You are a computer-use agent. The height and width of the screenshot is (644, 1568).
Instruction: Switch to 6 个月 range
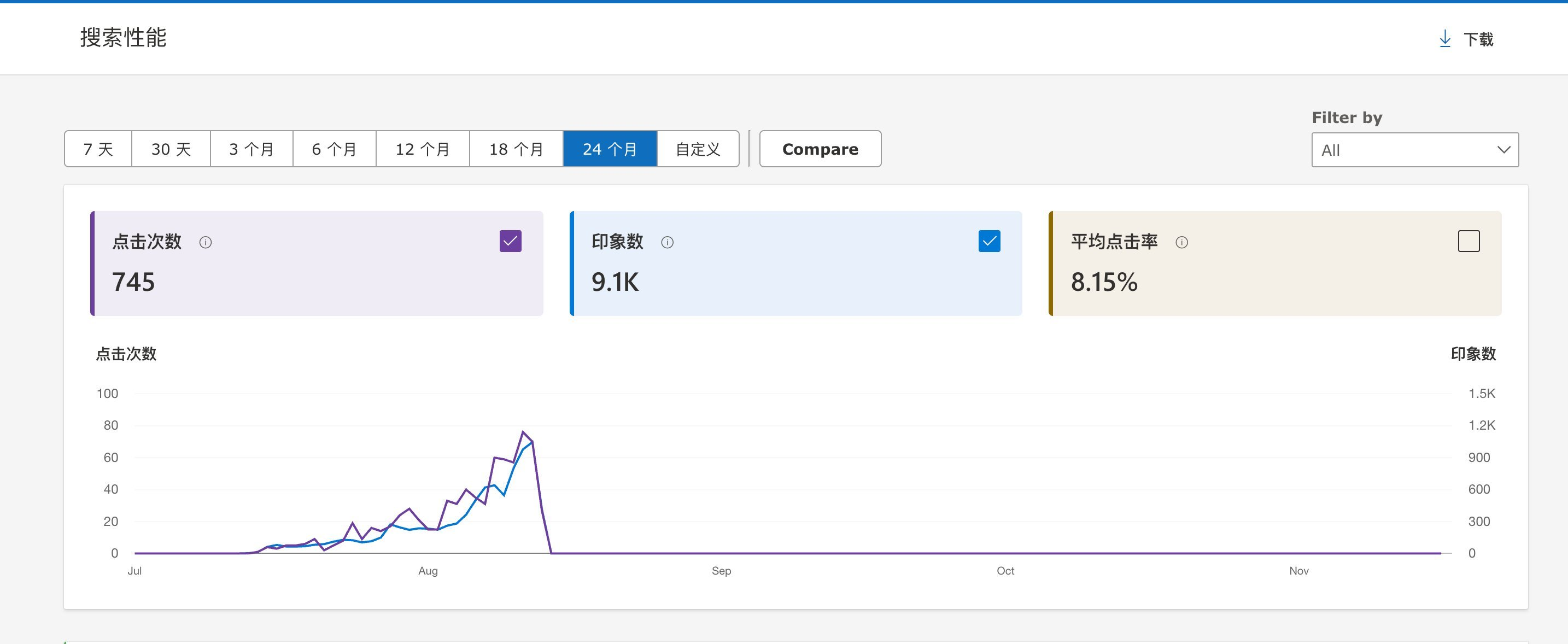(334, 149)
